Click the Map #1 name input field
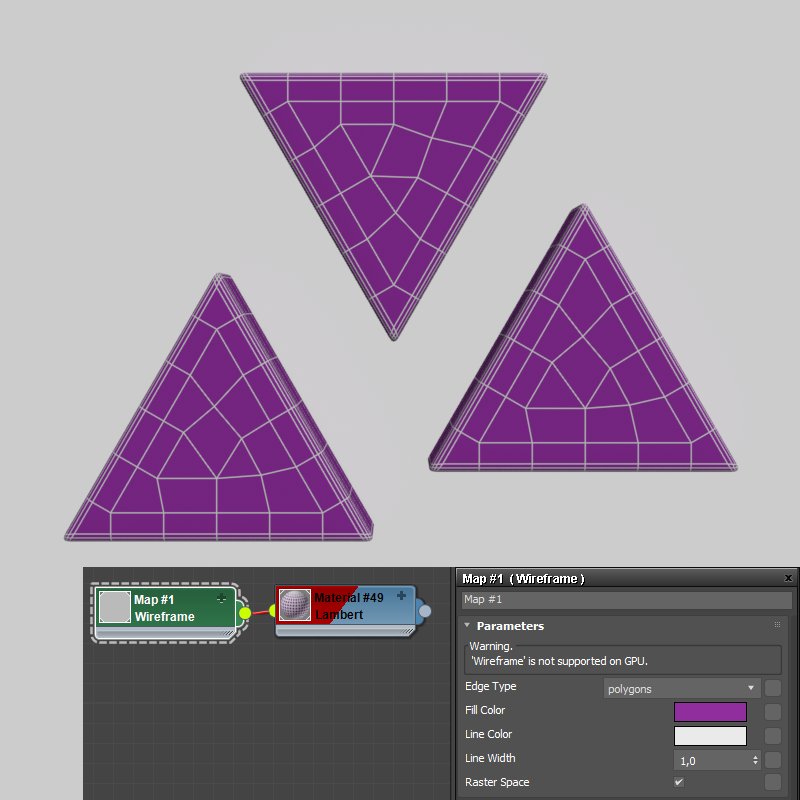The height and width of the screenshot is (800, 800). [x=627, y=599]
